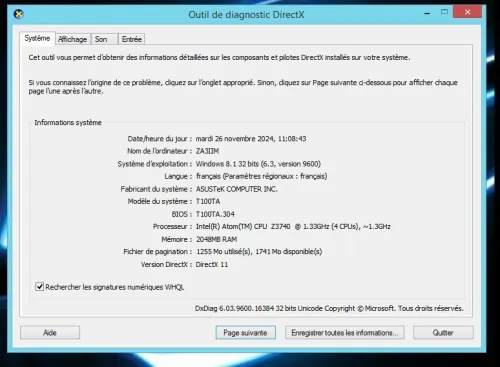Click the window title Outil de diagnostic DirectX
This screenshot has width=500, height=367.
coord(246,15)
